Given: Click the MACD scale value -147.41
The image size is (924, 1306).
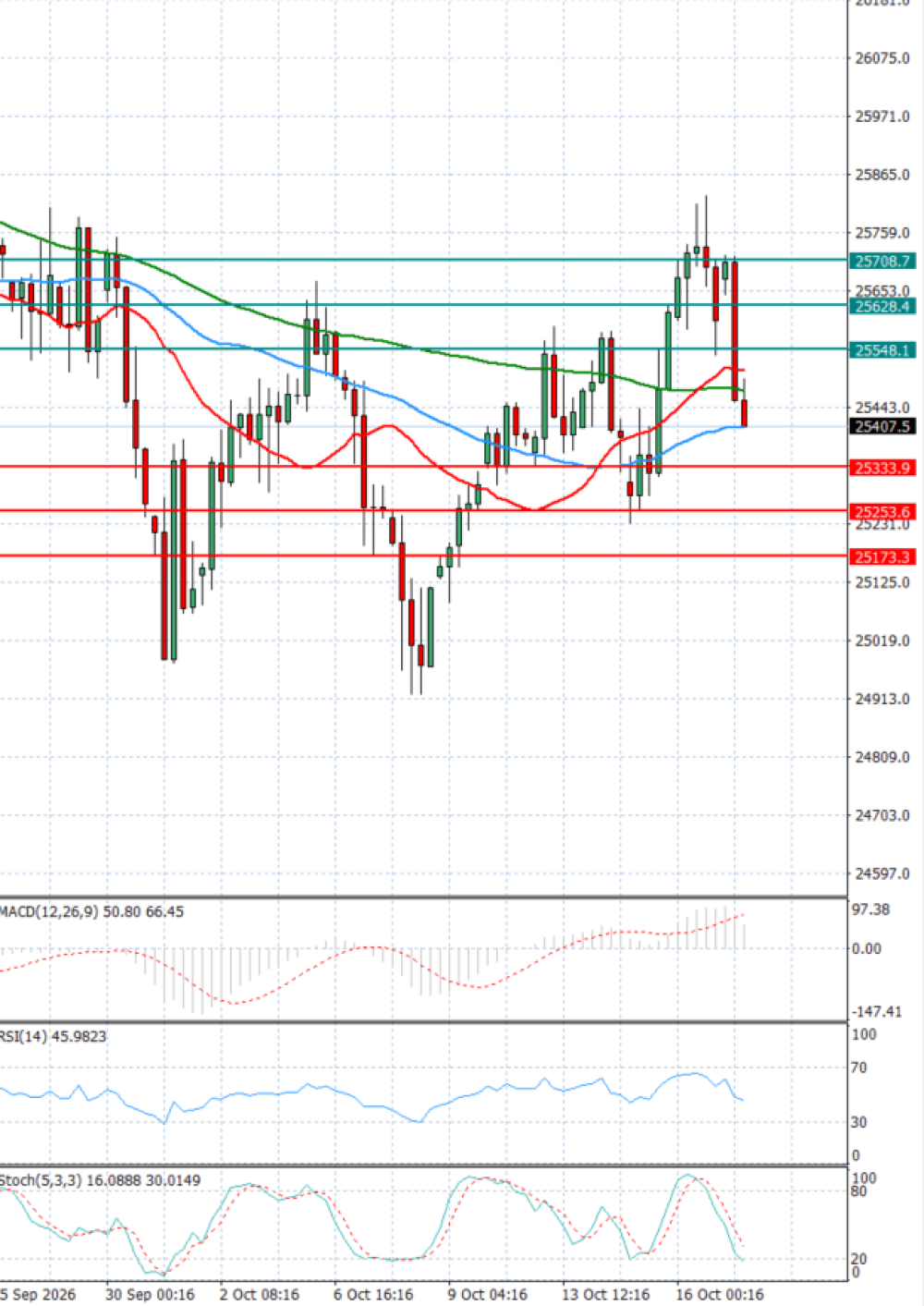Looking at the screenshot, I should (x=876, y=1011).
